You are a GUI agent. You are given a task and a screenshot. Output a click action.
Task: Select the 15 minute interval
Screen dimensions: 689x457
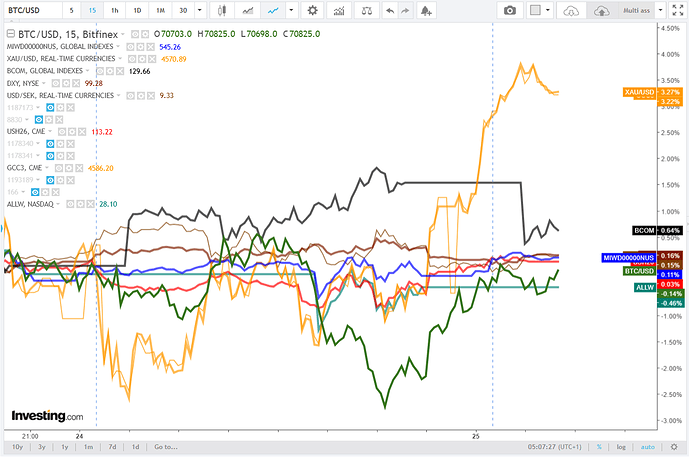[x=92, y=10]
